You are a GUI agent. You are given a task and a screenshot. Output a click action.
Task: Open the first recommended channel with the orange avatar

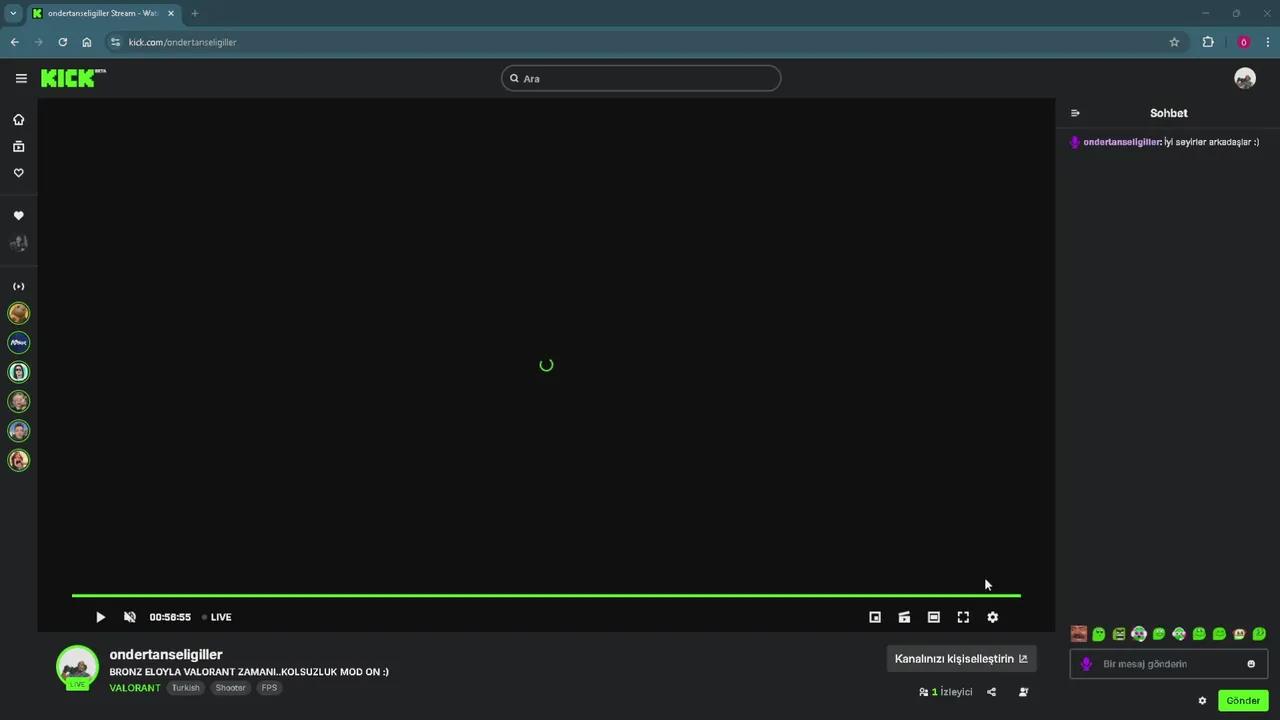tap(19, 313)
